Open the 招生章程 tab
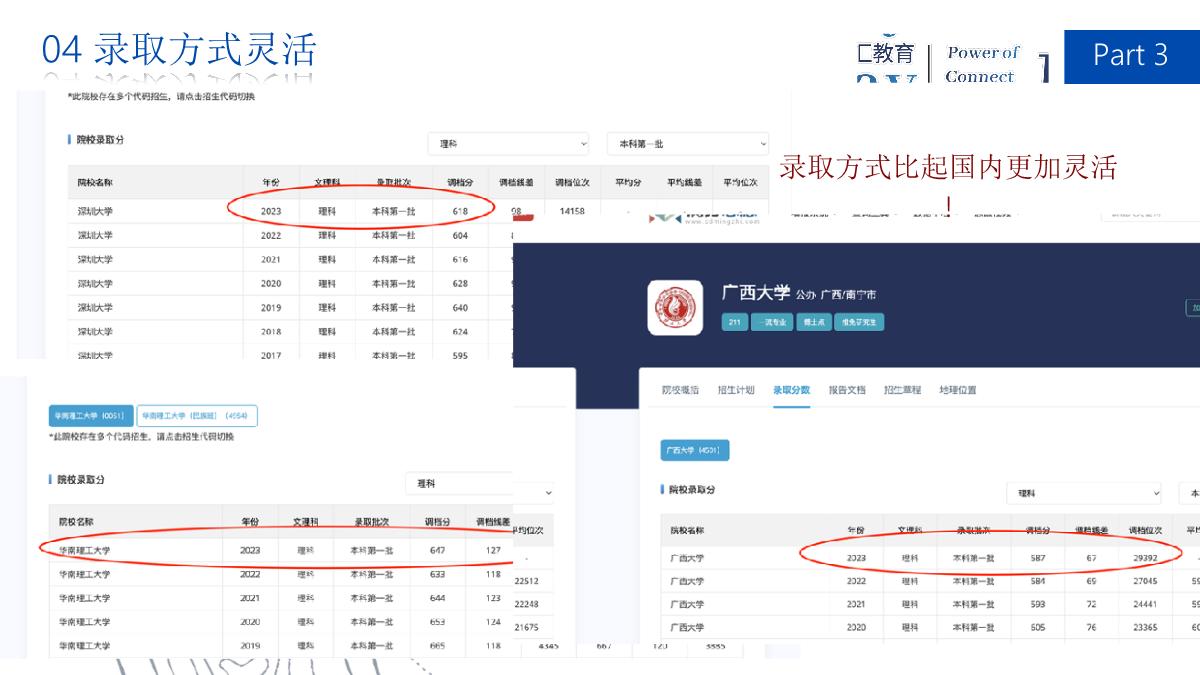This screenshot has height=675, width=1200. [902, 390]
